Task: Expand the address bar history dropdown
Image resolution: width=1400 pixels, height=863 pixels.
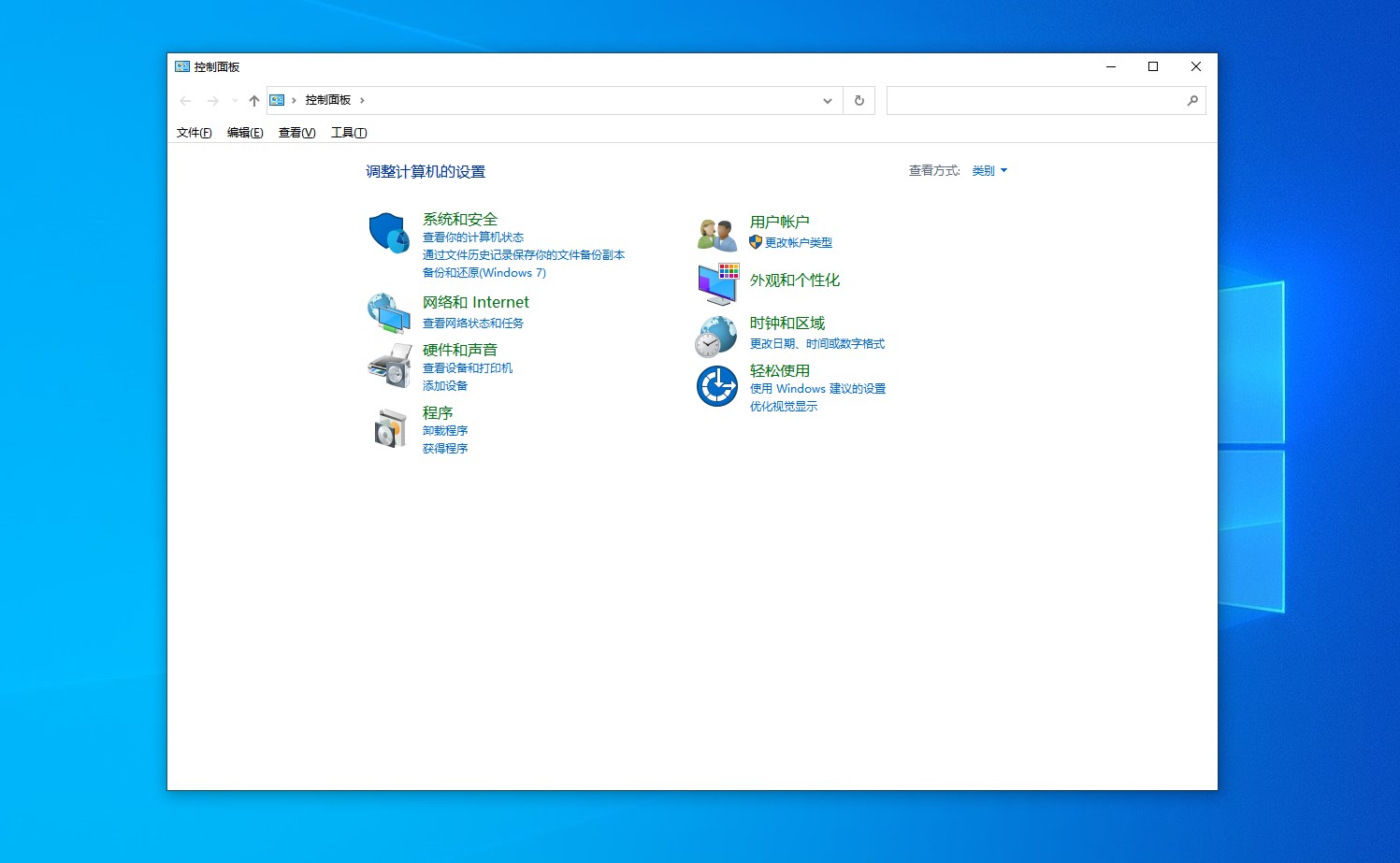Action: (828, 101)
